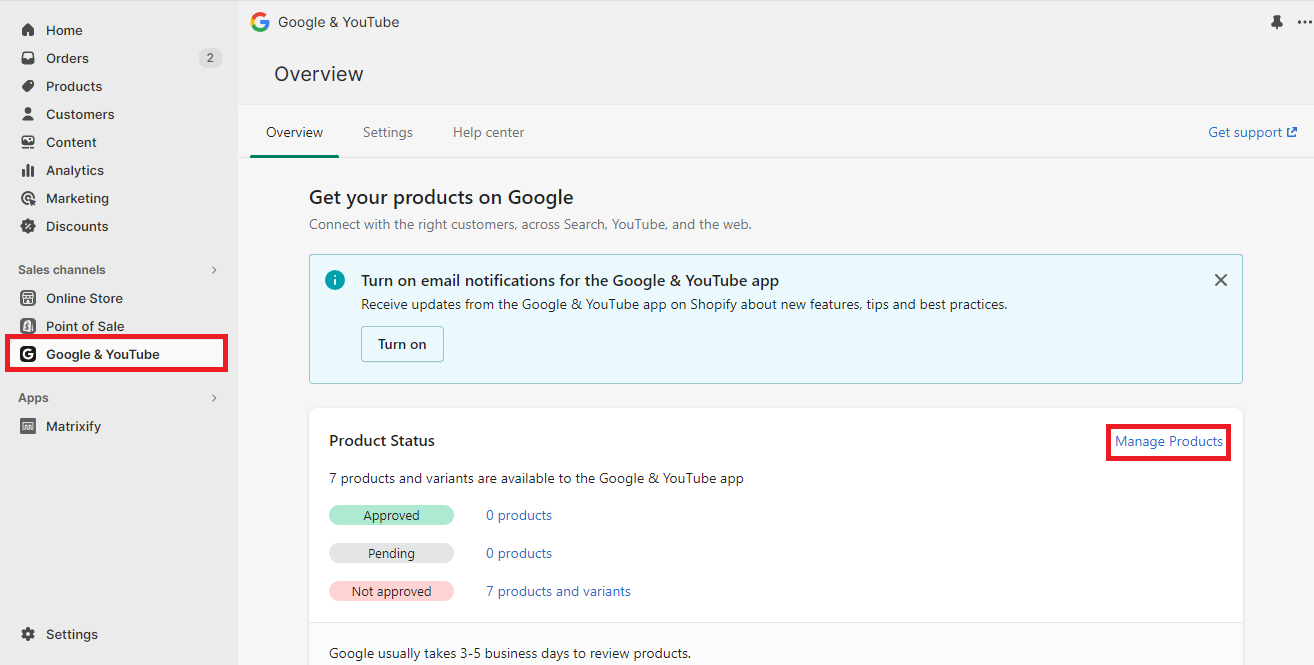Expand the Apps section chevron
This screenshot has height=665, width=1314.
pyautogui.click(x=213, y=398)
